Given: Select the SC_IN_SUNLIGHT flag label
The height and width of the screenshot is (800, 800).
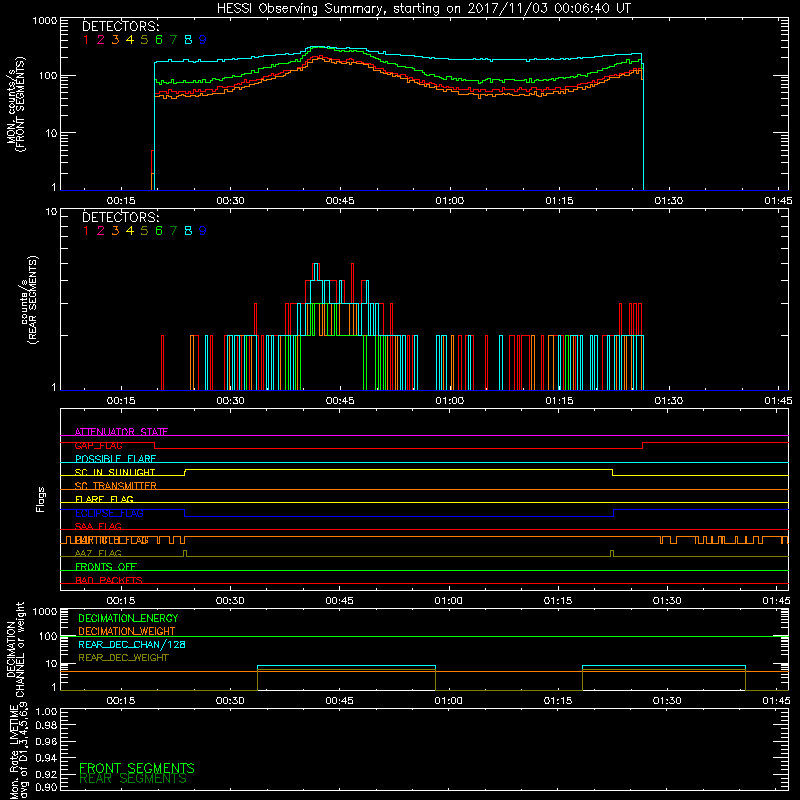Looking at the screenshot, I should (115, 472).
